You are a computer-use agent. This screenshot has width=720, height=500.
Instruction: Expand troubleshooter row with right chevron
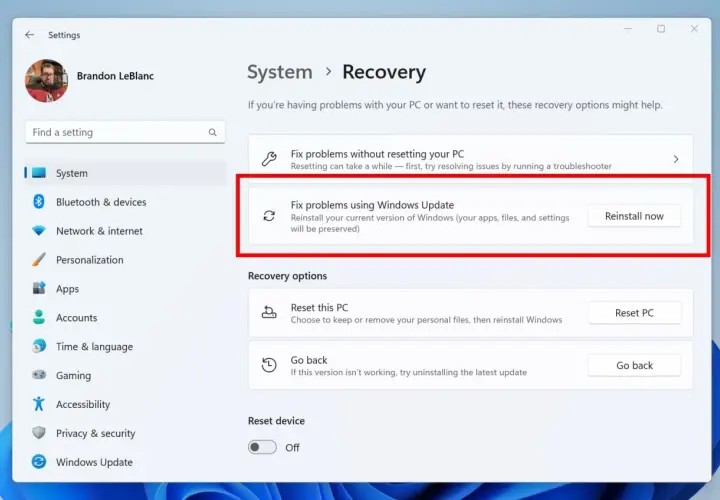676,159
